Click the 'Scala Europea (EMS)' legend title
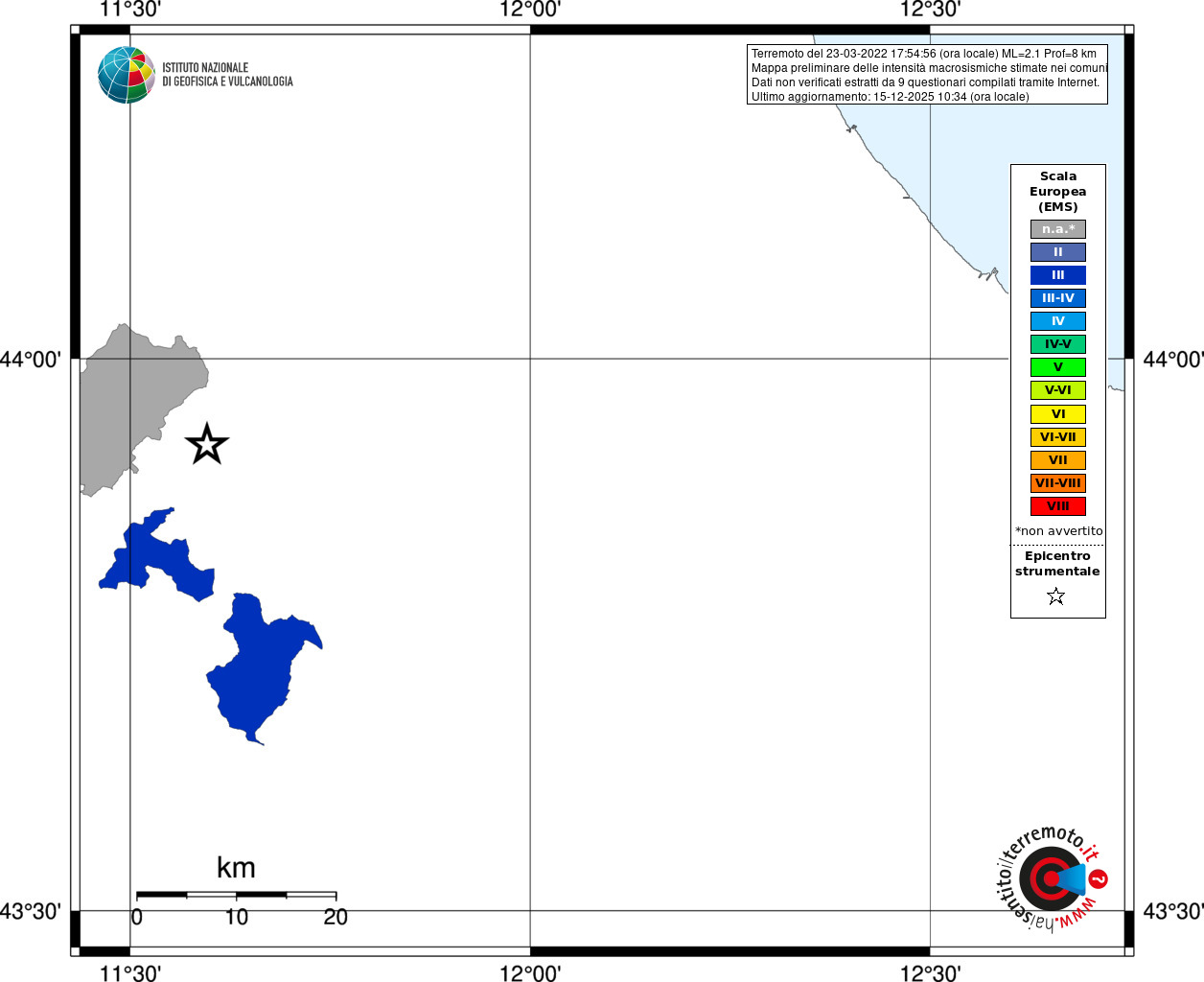Viewport: 1204px width, 982px height. point(1058,192)
